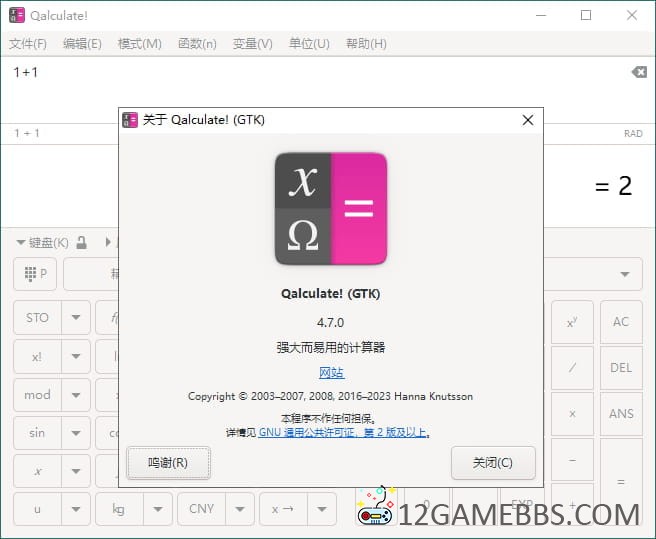Viewport: 656px width, 539px height.
Task: Collapse the 键盘(K) keypad expander
Action: [43, 242]
